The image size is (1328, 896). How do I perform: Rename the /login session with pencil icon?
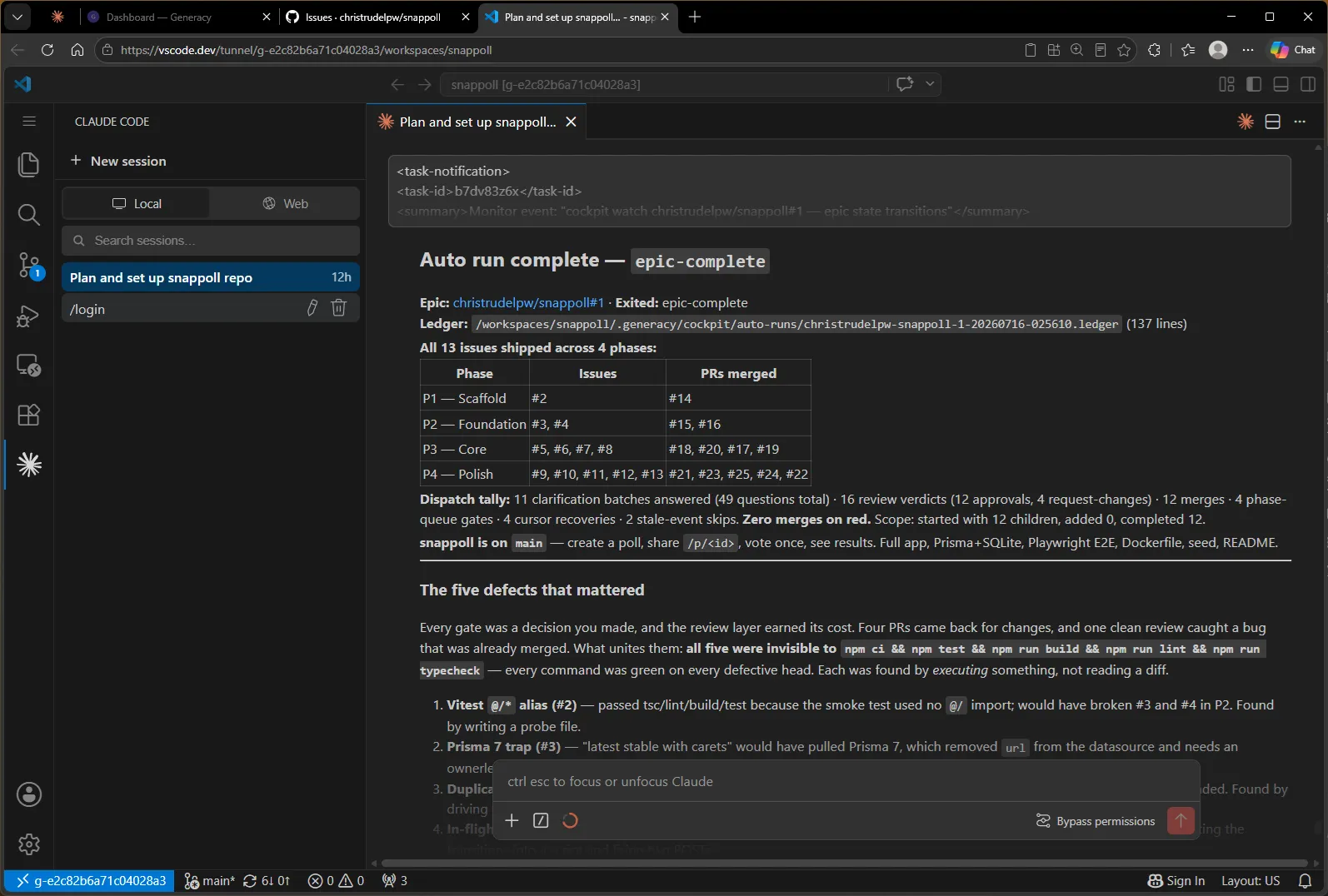(312, 308)
